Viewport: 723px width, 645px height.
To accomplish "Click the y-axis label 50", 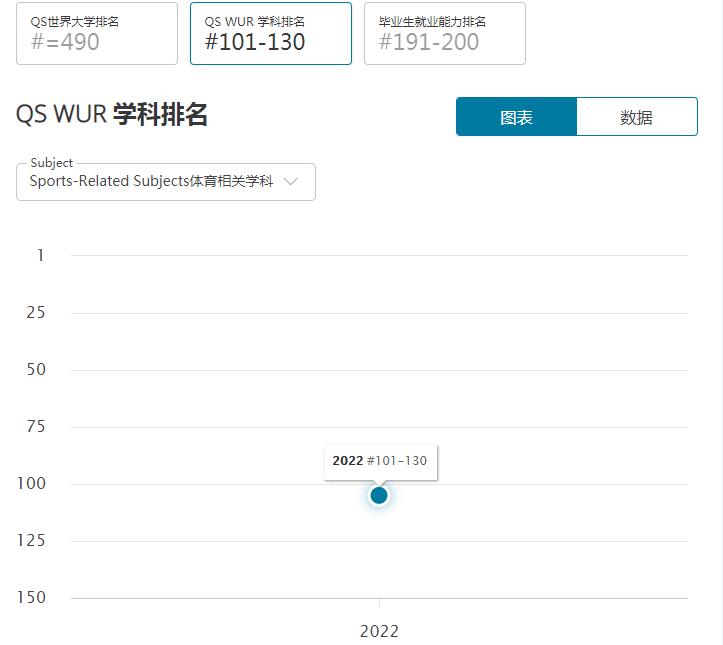I will 36,369.
